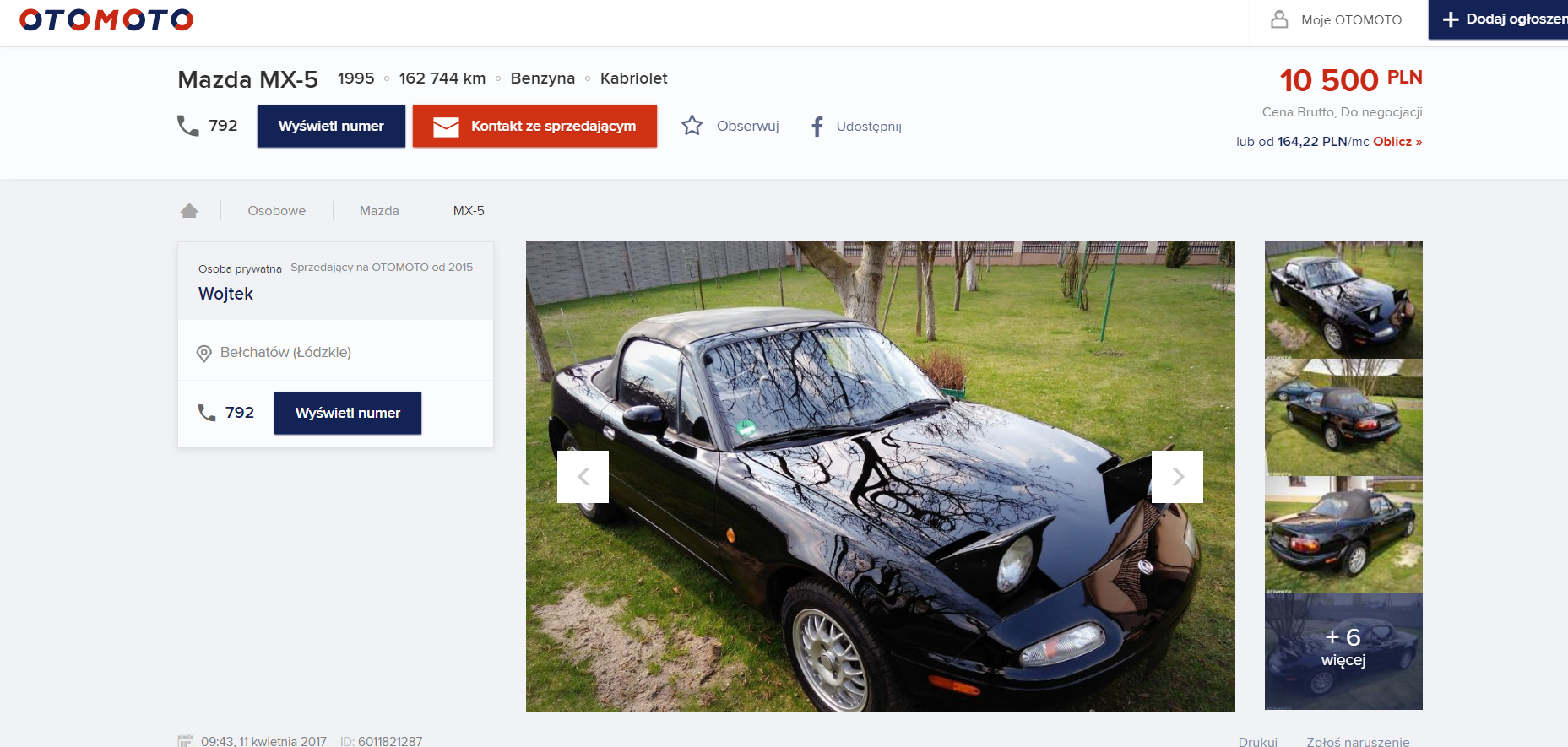
Task: Click Drukuj print link
Action: 1258,741
